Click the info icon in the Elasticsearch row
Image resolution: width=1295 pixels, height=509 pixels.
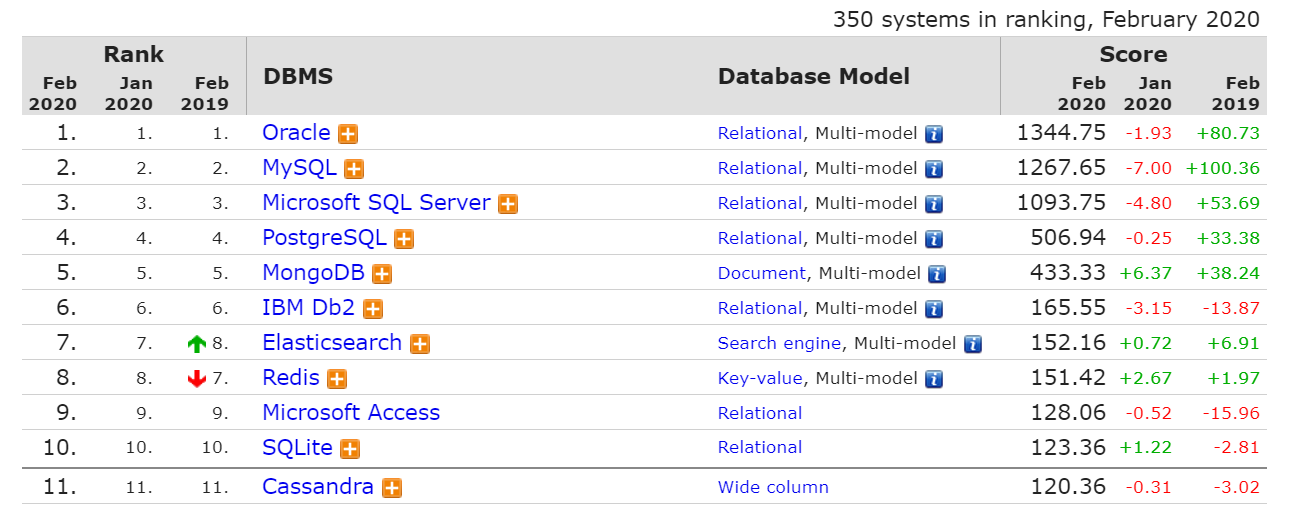(x=972, y=344)
